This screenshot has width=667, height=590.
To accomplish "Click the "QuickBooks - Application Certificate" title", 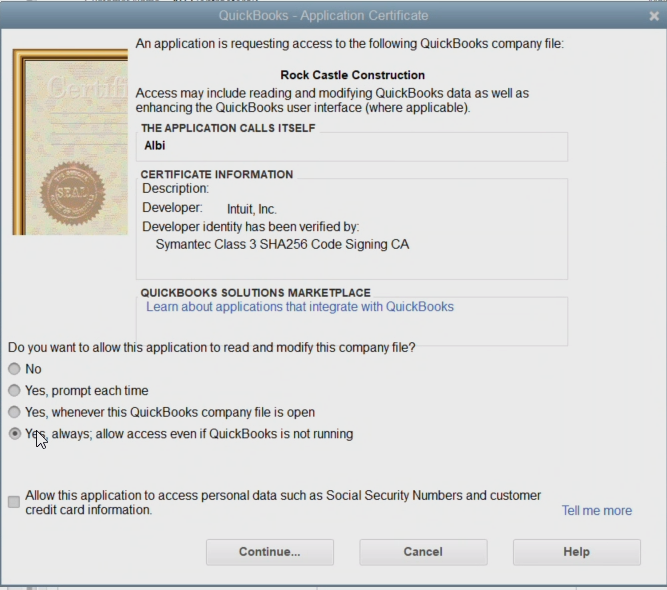I will click(x=323, y=16).
